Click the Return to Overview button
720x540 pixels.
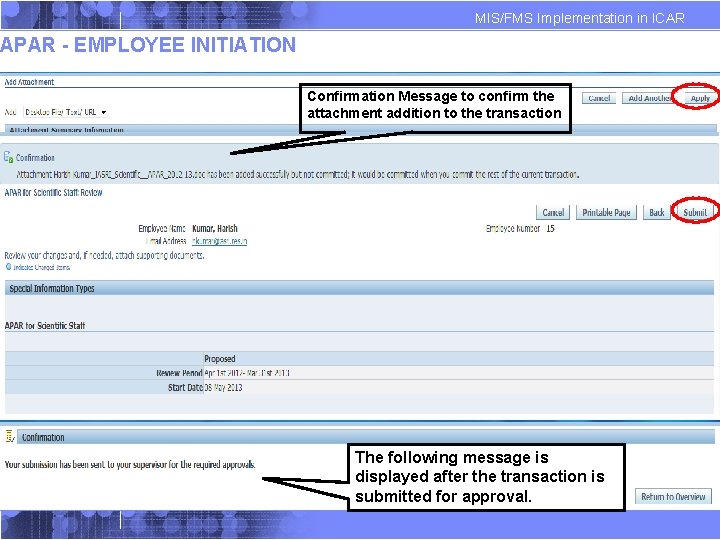673,496
